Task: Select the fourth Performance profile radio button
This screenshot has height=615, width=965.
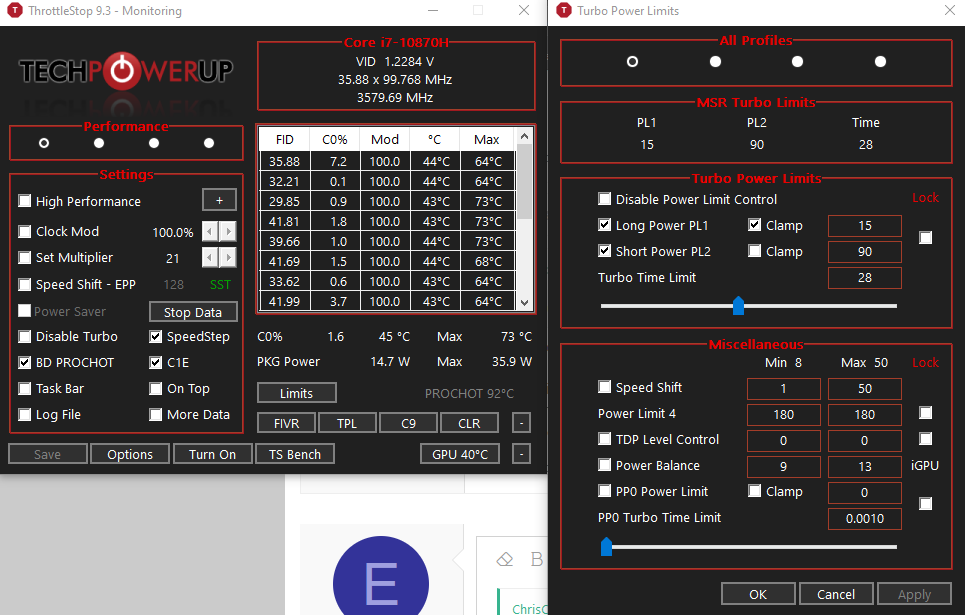Action: coord(209,143)
